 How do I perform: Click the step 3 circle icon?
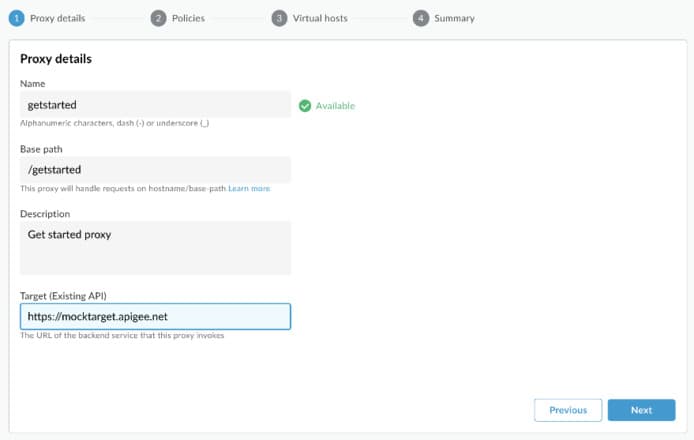[279, 18]
